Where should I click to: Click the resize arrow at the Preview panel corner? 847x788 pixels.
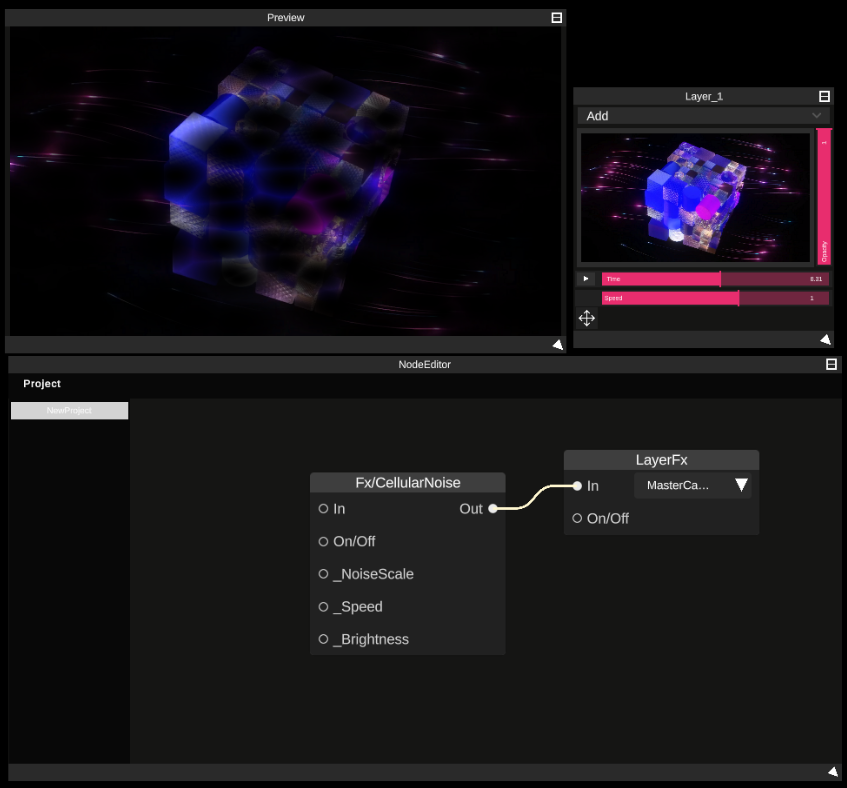(x=557, y=343)
